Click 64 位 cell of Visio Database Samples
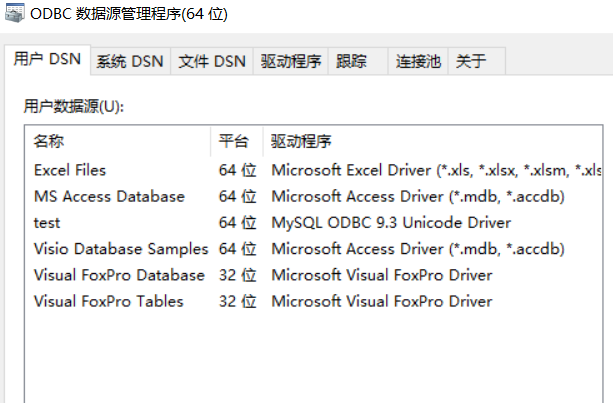Viewport: 613px width, 403px height. [237, 249]
